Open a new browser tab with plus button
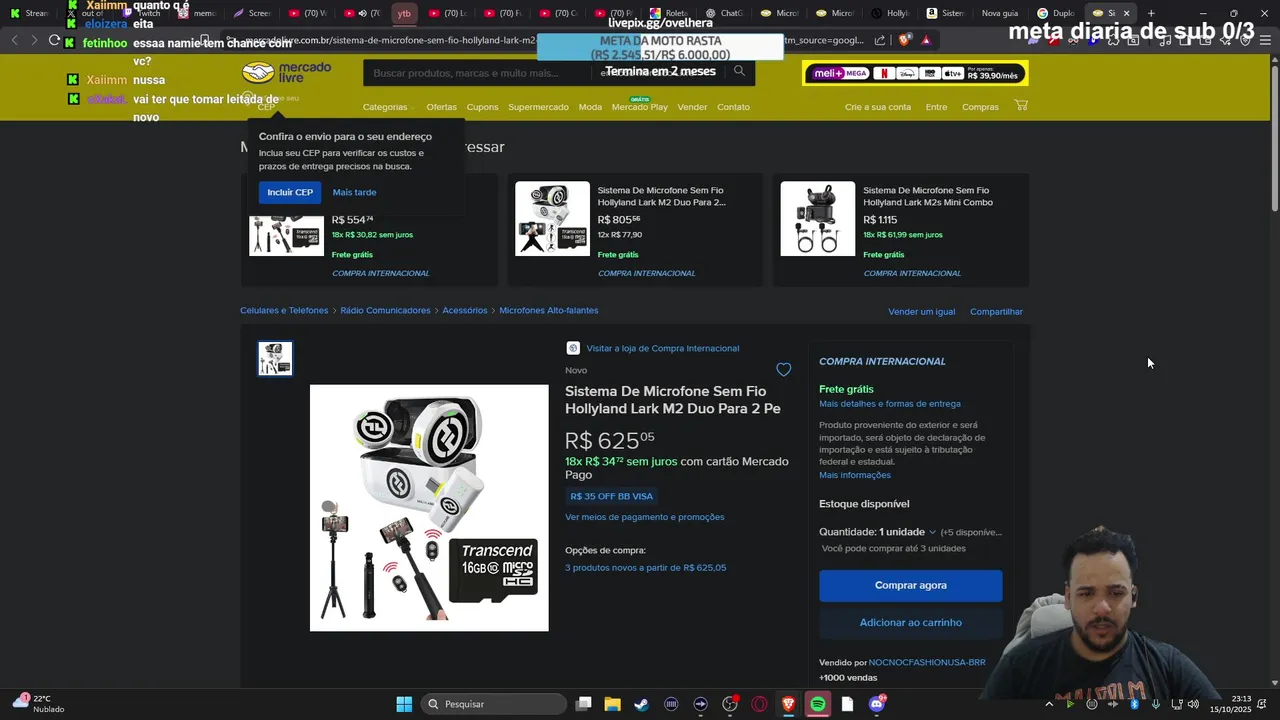 coord(1151,13)
